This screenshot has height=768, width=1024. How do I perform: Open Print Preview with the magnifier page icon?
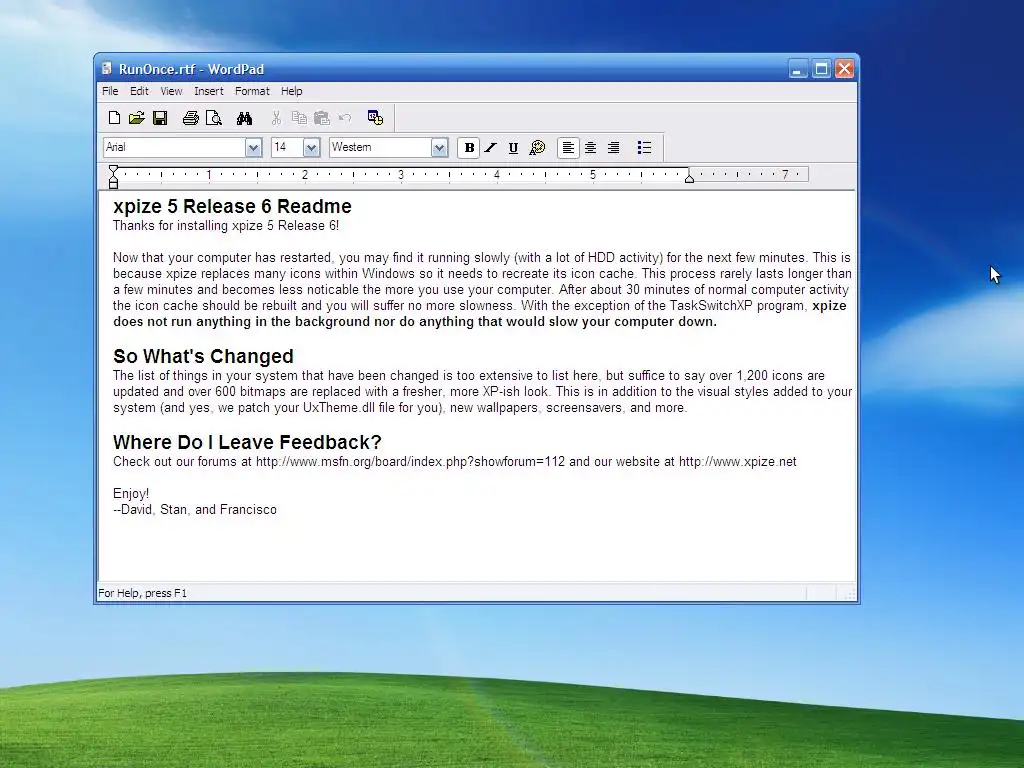pyautogui.click(x=214, y=118)
